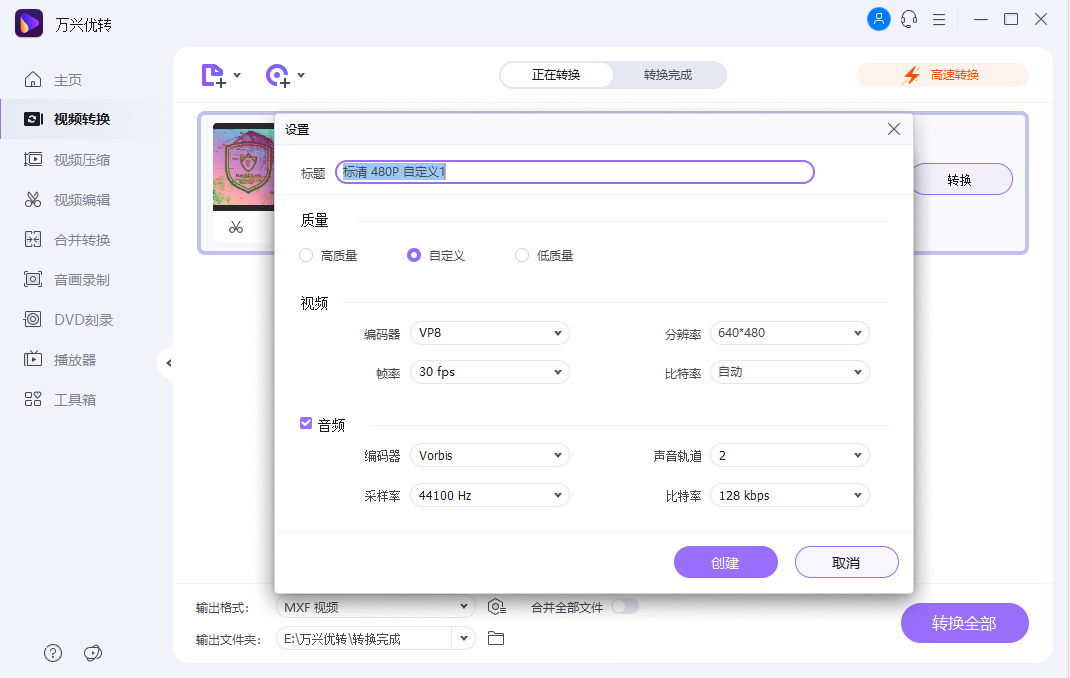Click the user account icon
1070x678 pixels.
pyautogui.click(x=878, y=19)
